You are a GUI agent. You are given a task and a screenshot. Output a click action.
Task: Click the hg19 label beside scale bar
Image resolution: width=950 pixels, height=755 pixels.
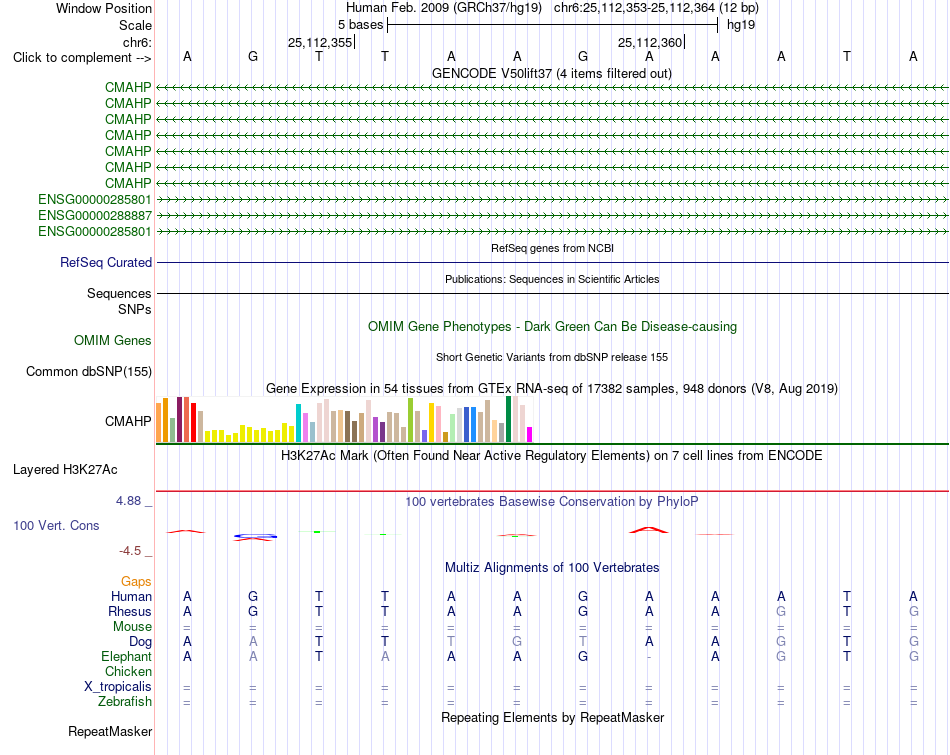(x=741, y=25)
